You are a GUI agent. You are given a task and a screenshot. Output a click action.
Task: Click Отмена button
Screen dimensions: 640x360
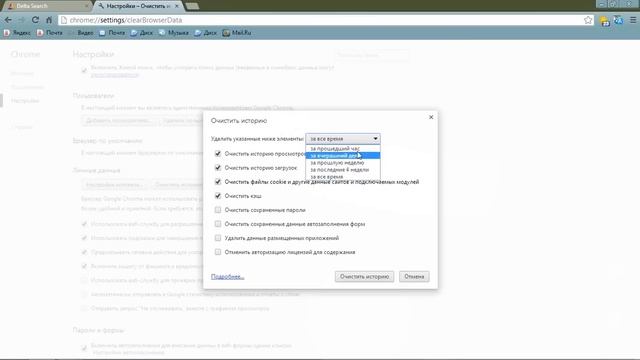414,276
